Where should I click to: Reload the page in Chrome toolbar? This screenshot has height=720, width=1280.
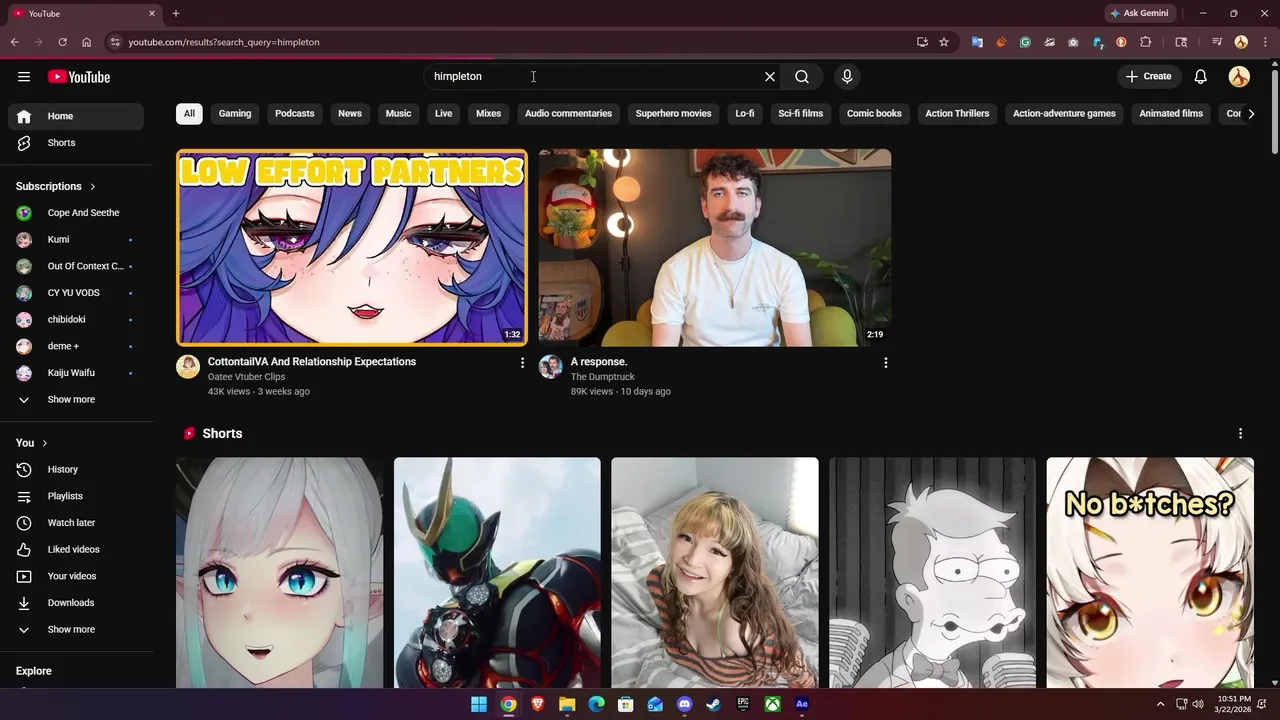click(x=62, y=42)
